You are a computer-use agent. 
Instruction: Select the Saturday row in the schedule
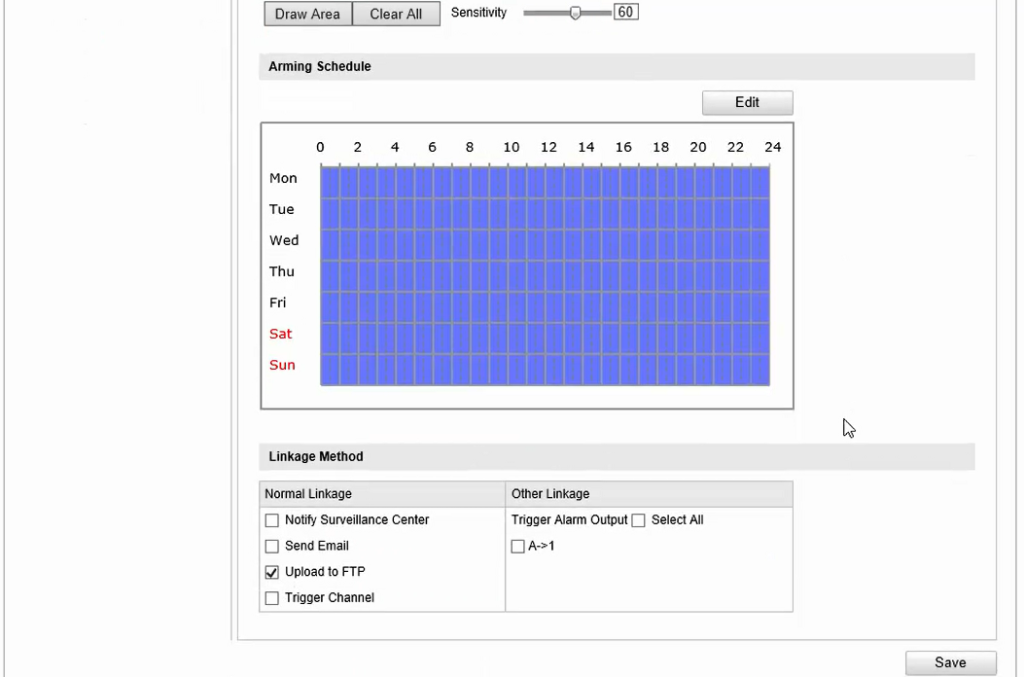click(x=545, y=334)
